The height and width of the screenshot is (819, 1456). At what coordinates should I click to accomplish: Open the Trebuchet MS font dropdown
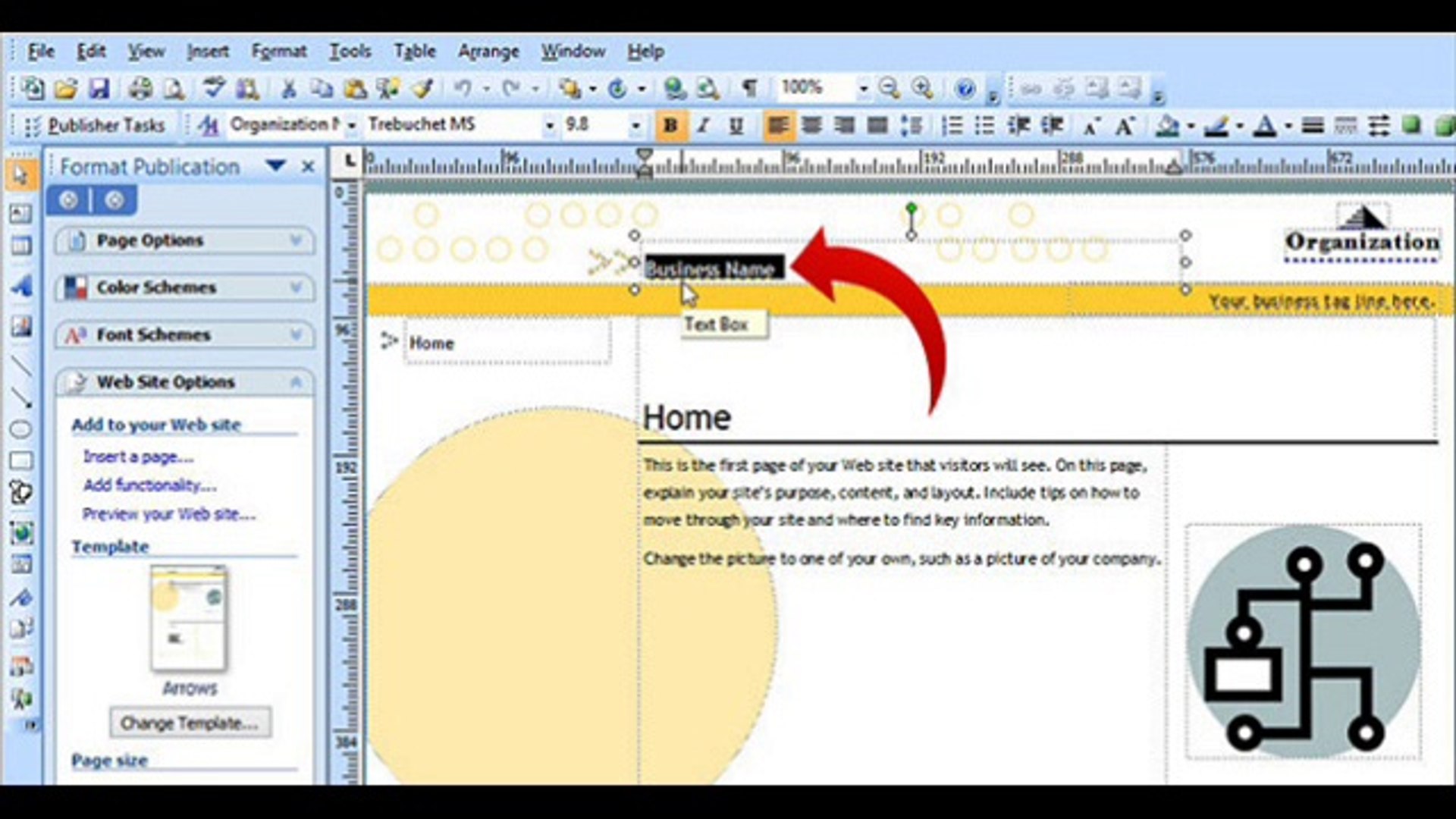[549, 125]
